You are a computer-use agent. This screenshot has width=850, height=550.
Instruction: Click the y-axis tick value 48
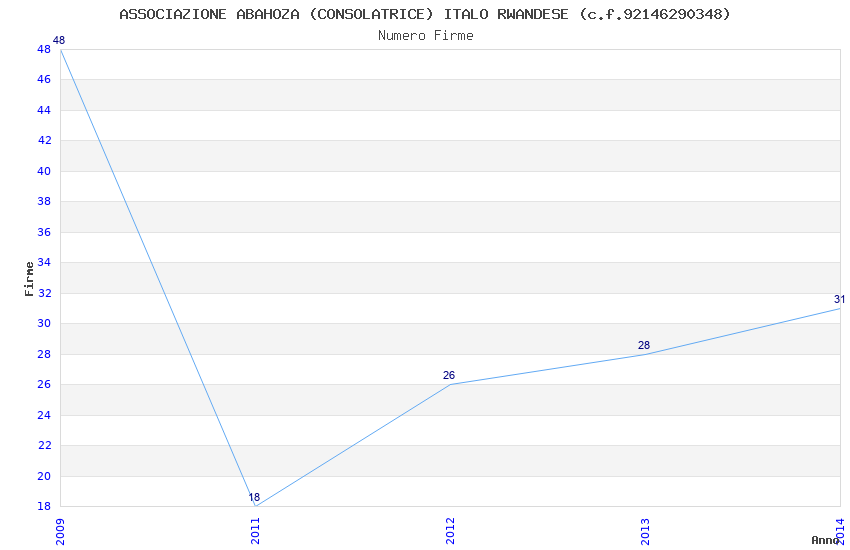pos(44,49)
